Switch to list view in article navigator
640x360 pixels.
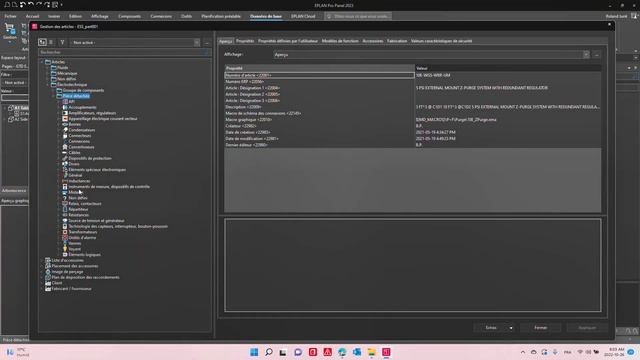[x=51, y=42]
